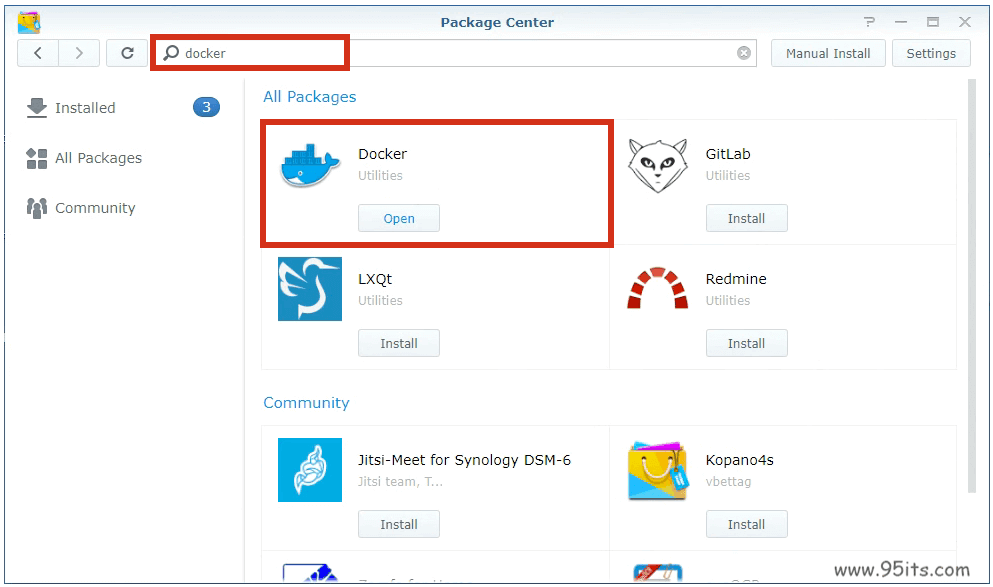The width and height of the screenshot is (993, 587).
Task: Install the LXQt package
Action: click(399, 343)
